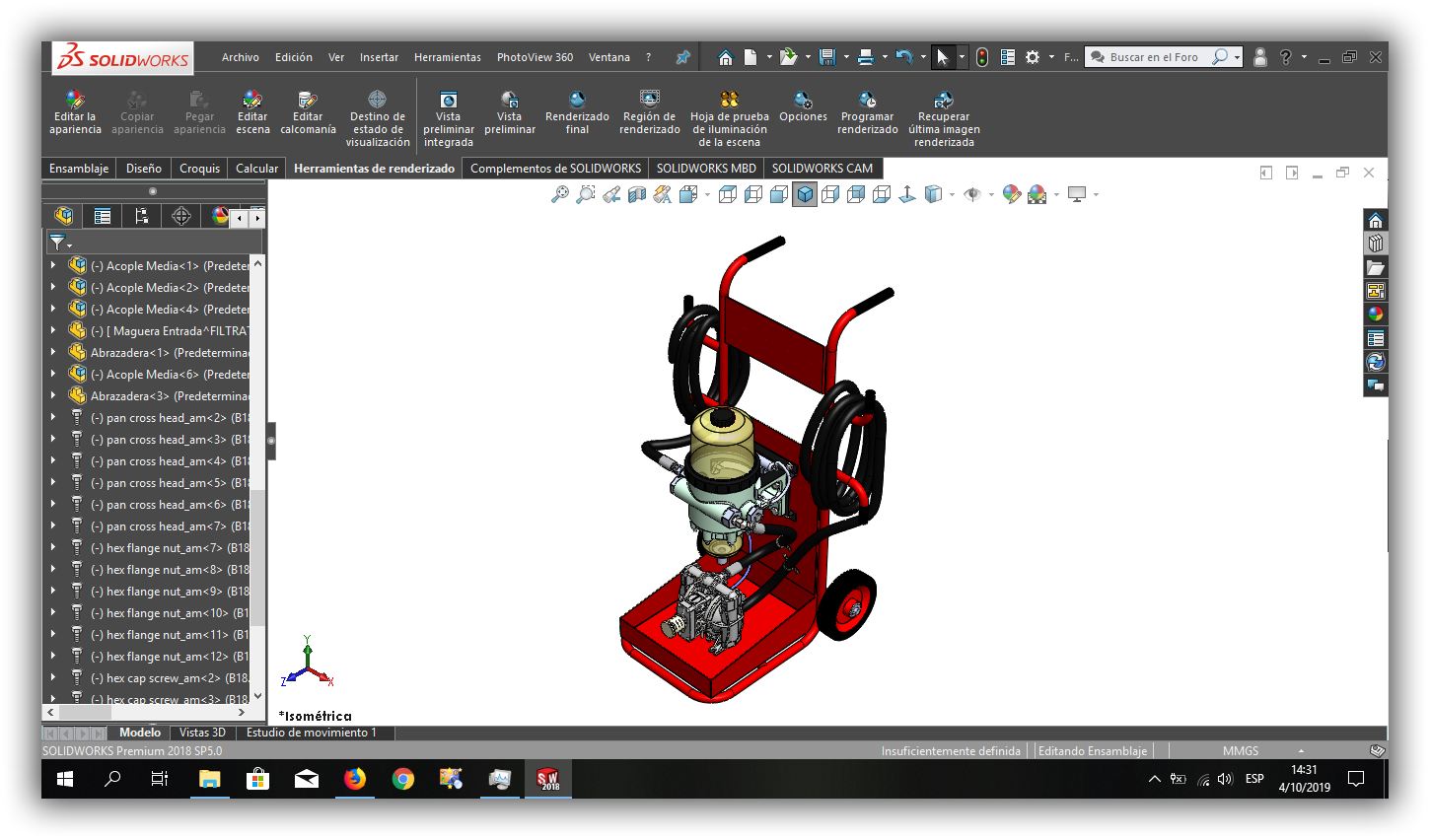Screen dimensions: 1430x840
Task: Open the feature tree filter dropdown
Action: click(x=61, y=242)
